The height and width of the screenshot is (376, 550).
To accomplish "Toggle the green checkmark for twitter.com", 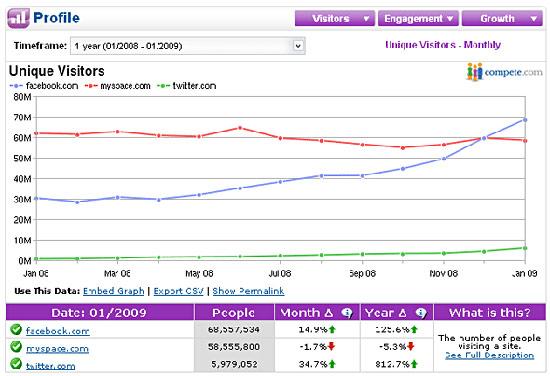I will pyautogui.click(x=16, y=363).
